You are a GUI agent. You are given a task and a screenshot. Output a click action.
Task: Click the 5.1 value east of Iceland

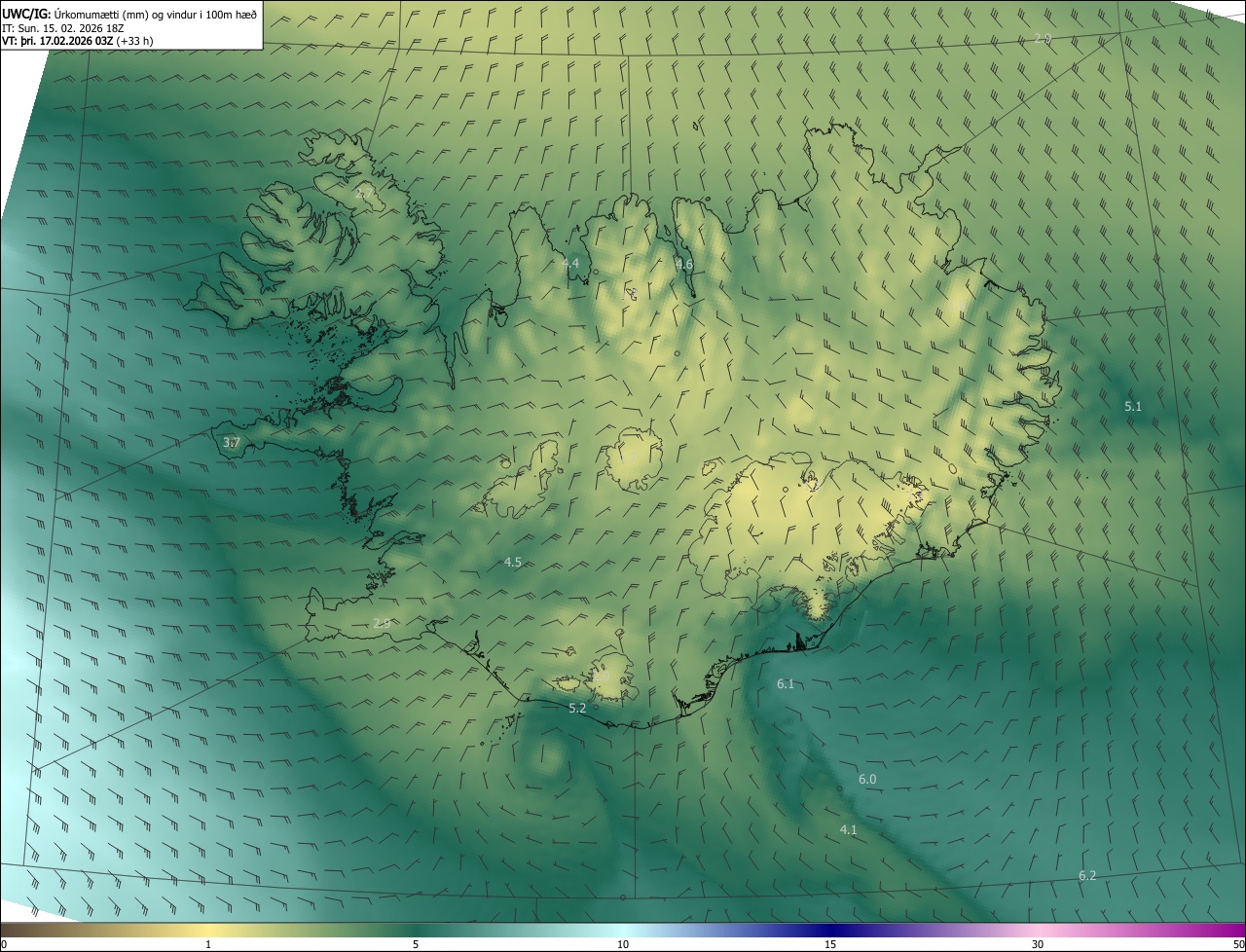1133,406
